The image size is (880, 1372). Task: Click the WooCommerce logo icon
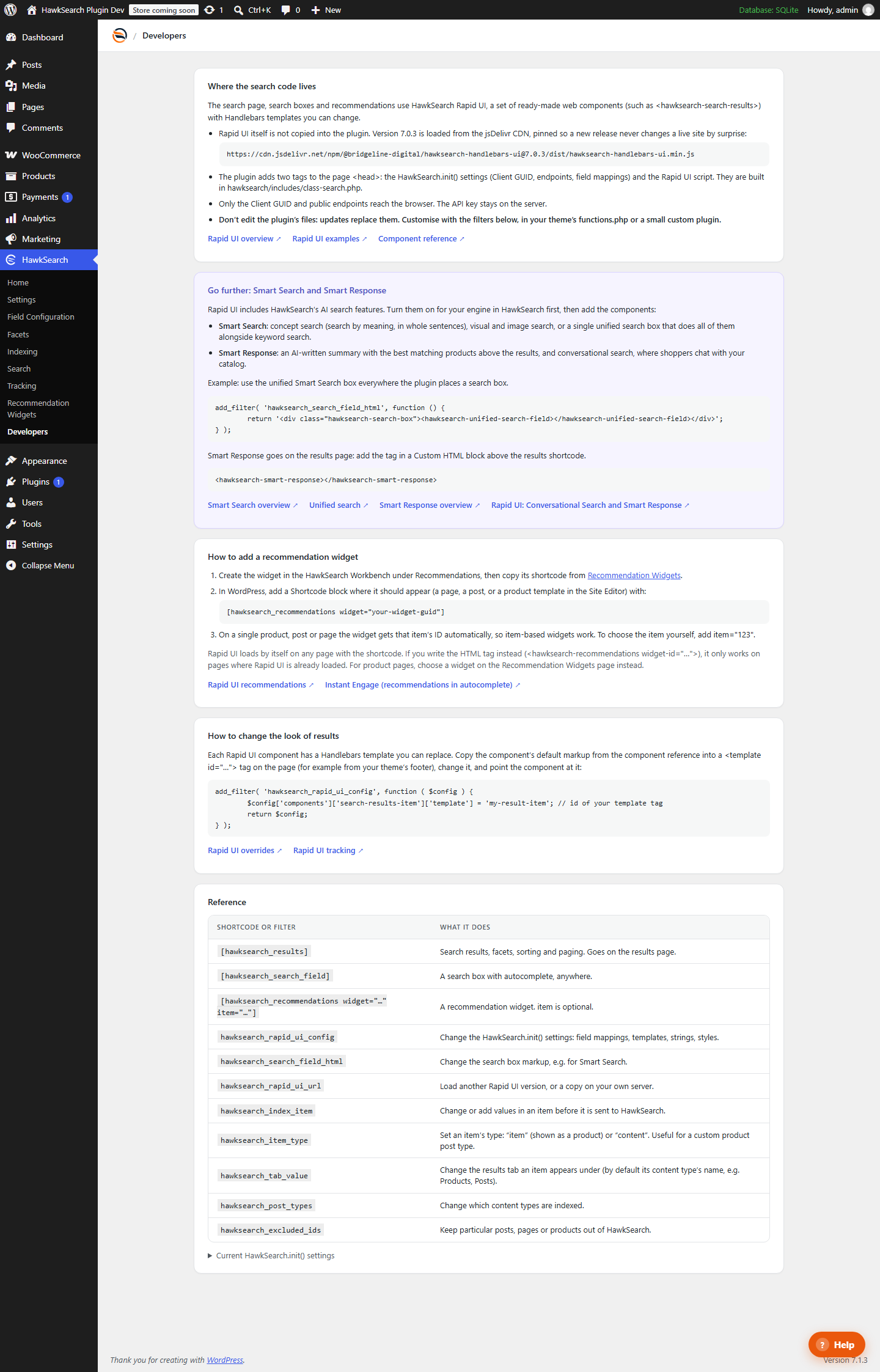(11, 155)
